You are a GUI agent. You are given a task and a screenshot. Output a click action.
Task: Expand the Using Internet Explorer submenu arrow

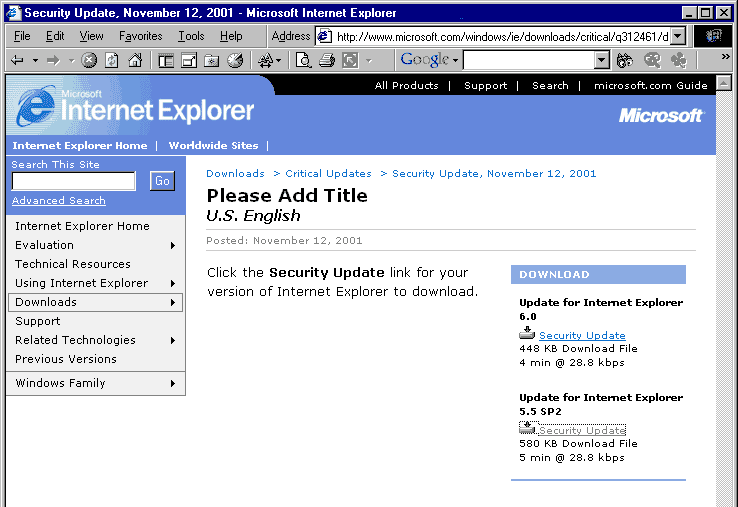tap(173, 283)
